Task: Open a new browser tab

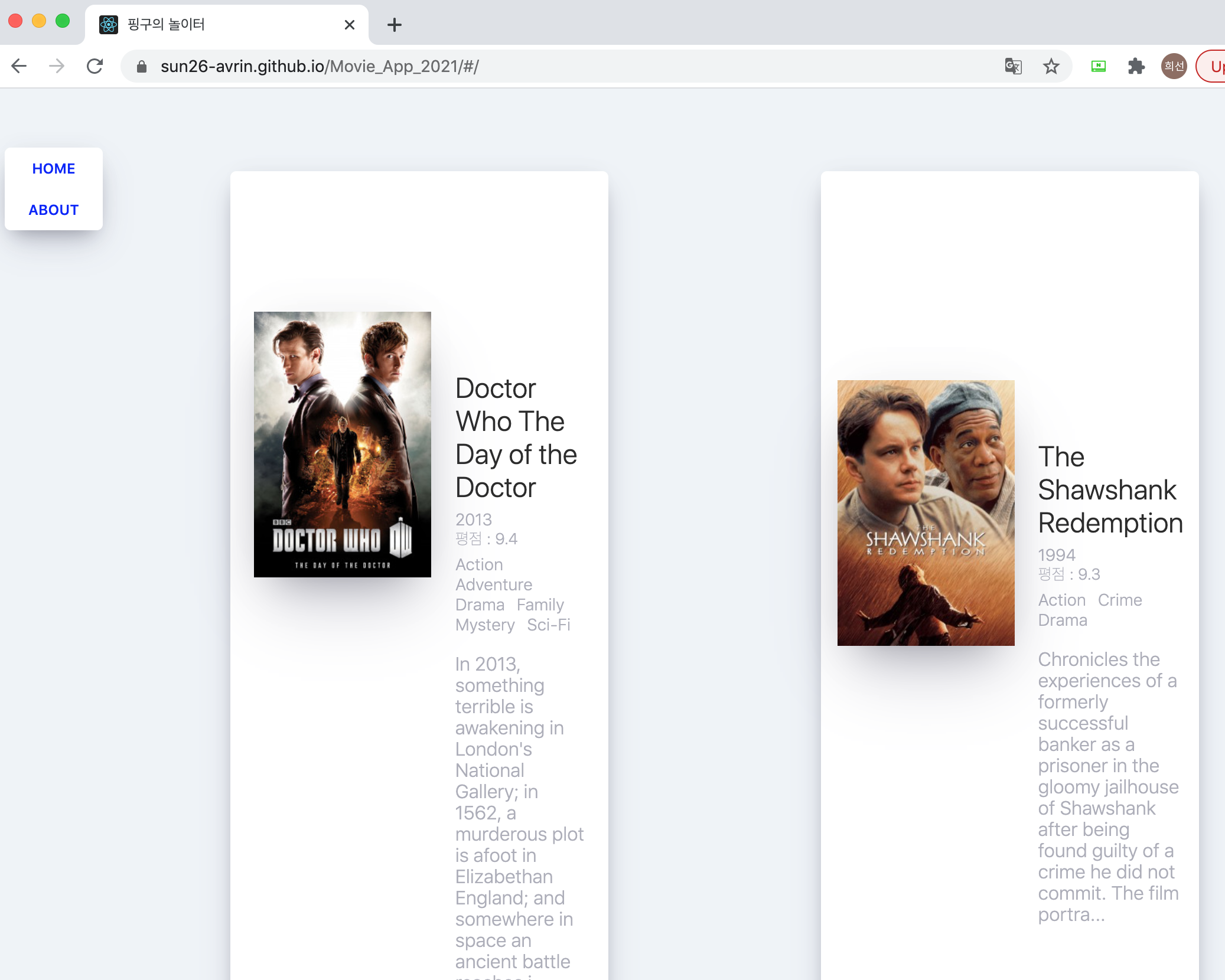Action: tap(395, 25)
